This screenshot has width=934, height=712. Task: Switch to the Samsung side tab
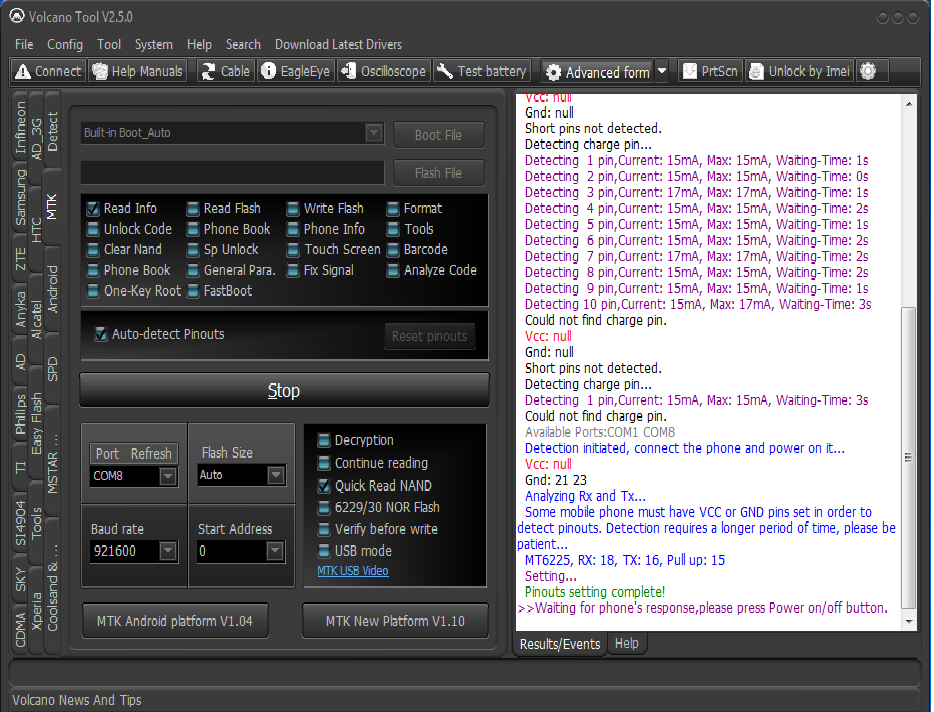pyautogui.click(x=21, y=198)
